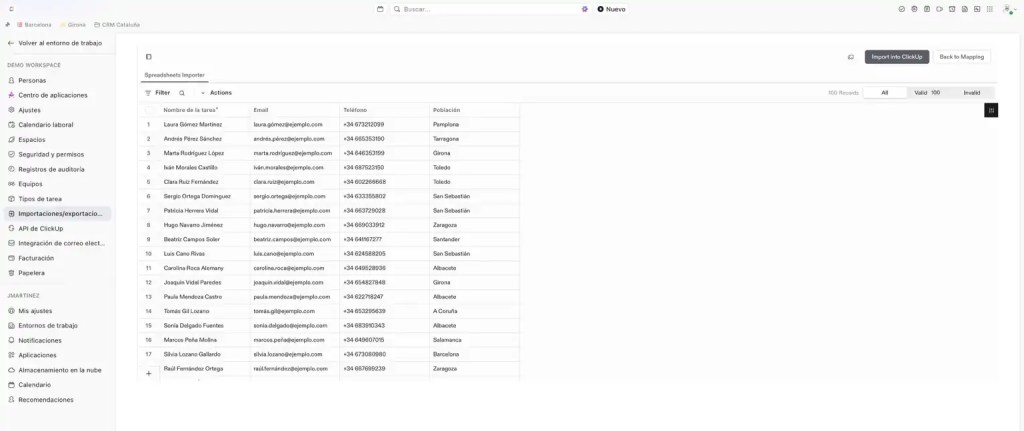Open the apps grid icon in the top toolbar
The width and height of the screenshot is (1024, 431).
[990, 9]
